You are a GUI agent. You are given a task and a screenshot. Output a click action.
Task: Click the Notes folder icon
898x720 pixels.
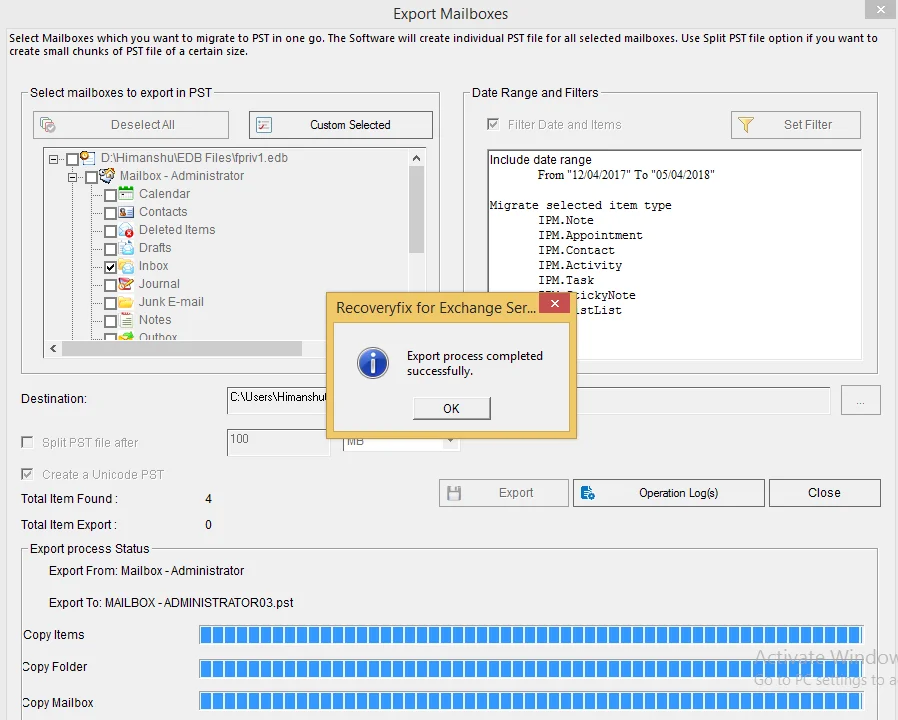pyautogui.click(x=126, y=320)
